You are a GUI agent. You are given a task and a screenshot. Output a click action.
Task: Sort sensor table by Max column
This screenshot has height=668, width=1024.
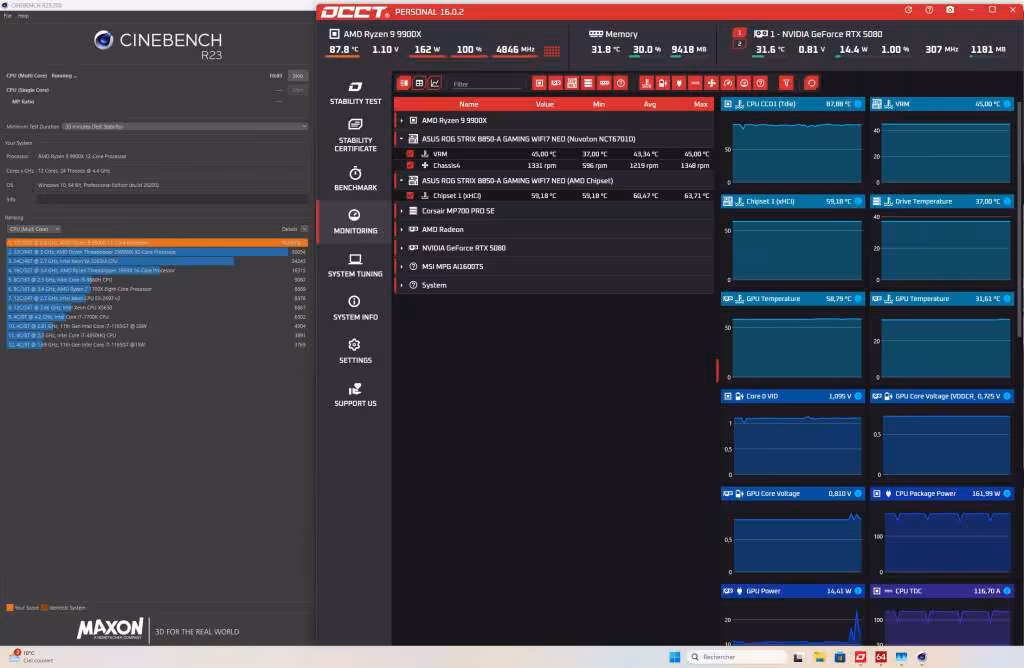[700, 104]
